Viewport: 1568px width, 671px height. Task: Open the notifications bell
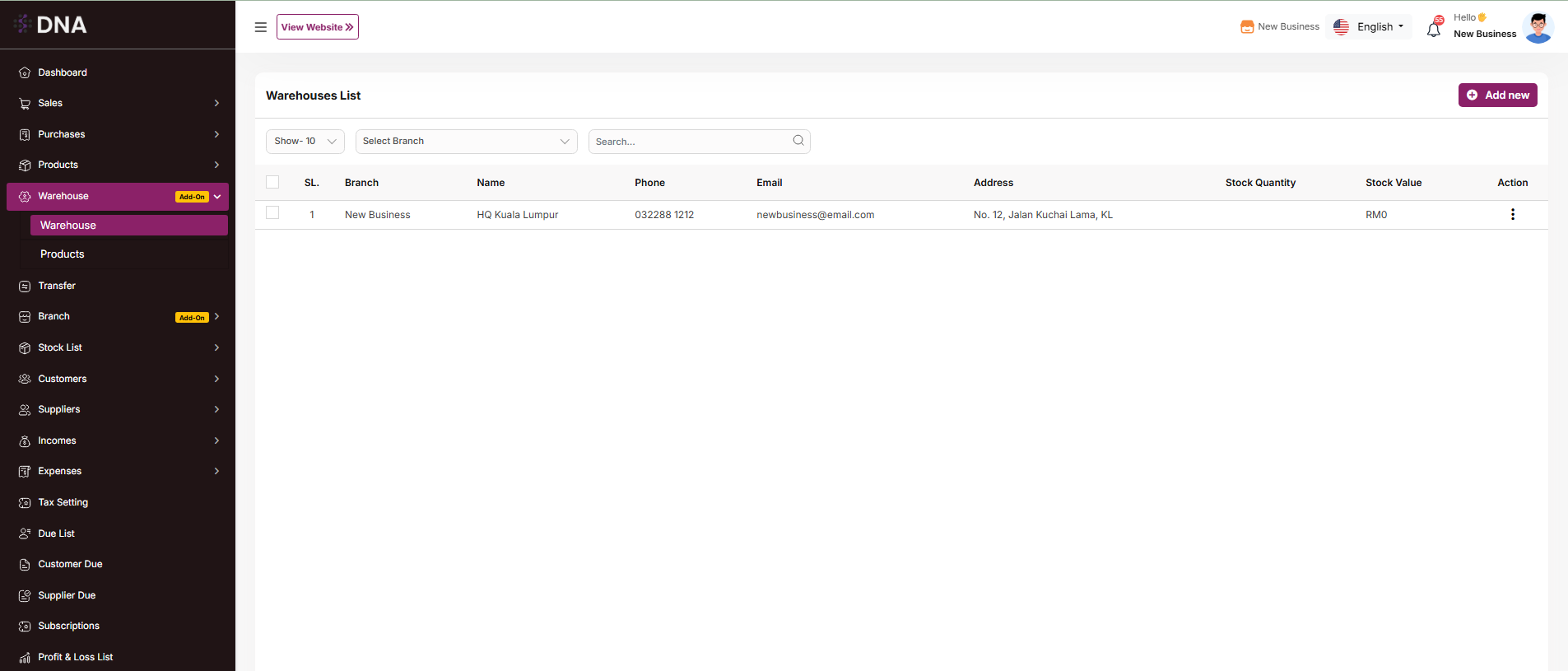(x=1434, y=29)
